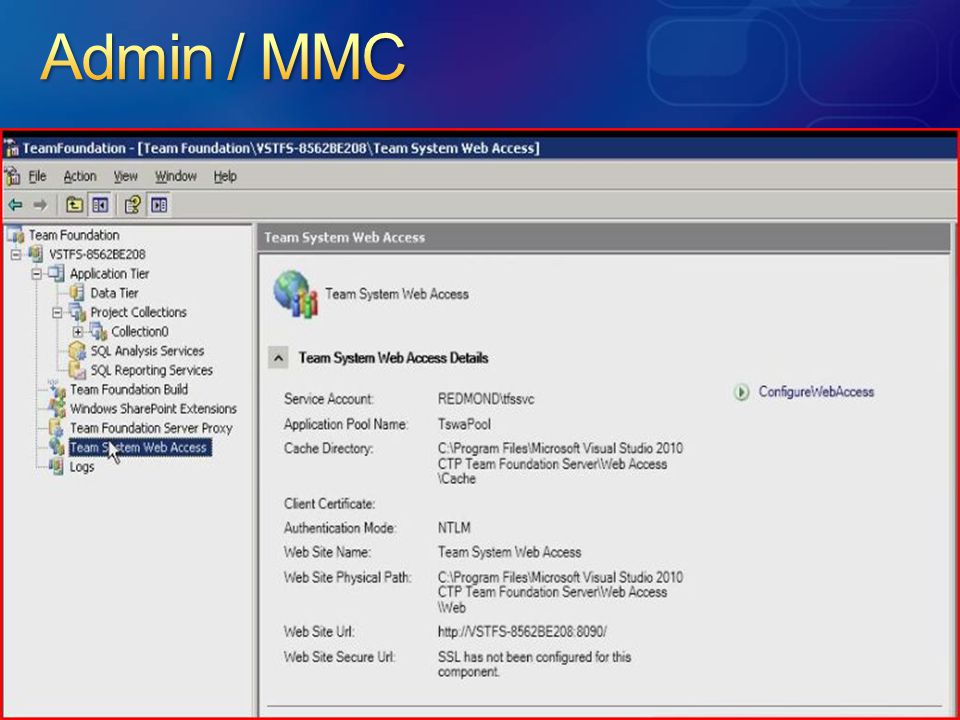Image resolution: width=960 pixels, height=720 pixels.
Task: Open the Help menu
Action: [x=225, y=176]
